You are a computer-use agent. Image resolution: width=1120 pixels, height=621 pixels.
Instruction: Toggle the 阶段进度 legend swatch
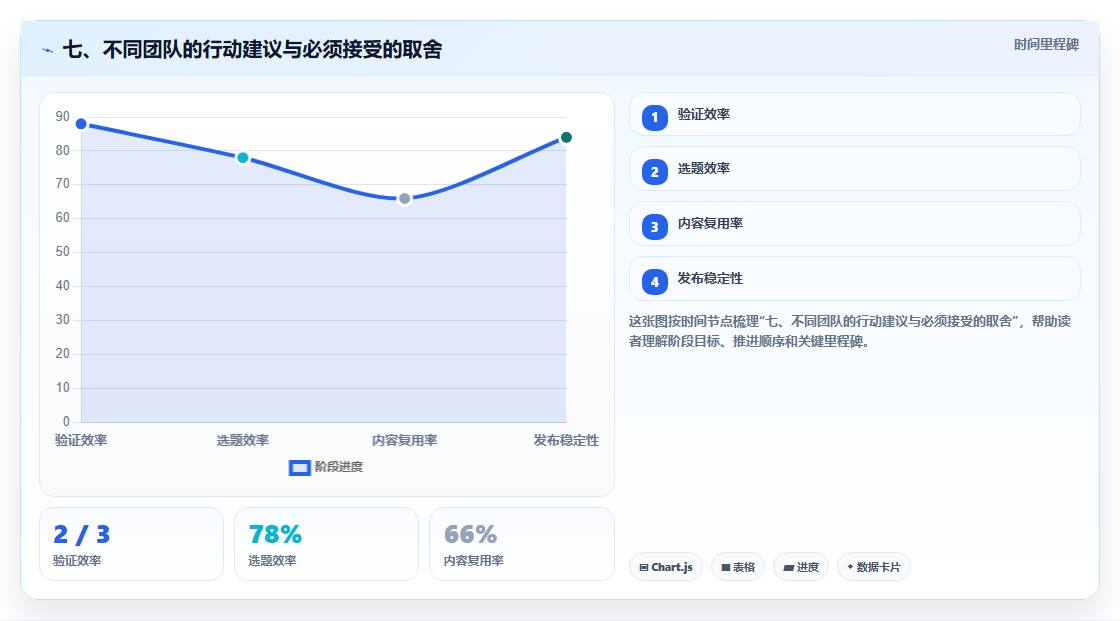pos(299,468)
